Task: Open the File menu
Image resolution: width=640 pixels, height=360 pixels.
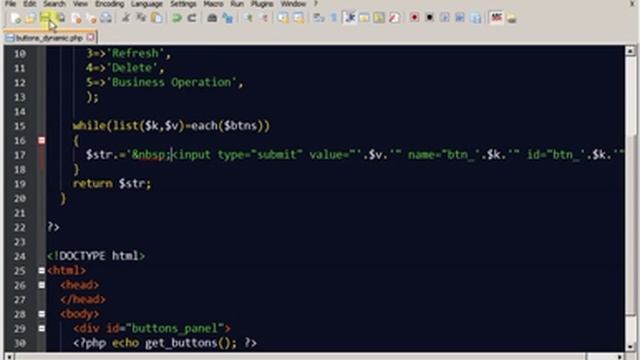Action: coord(10,4)
